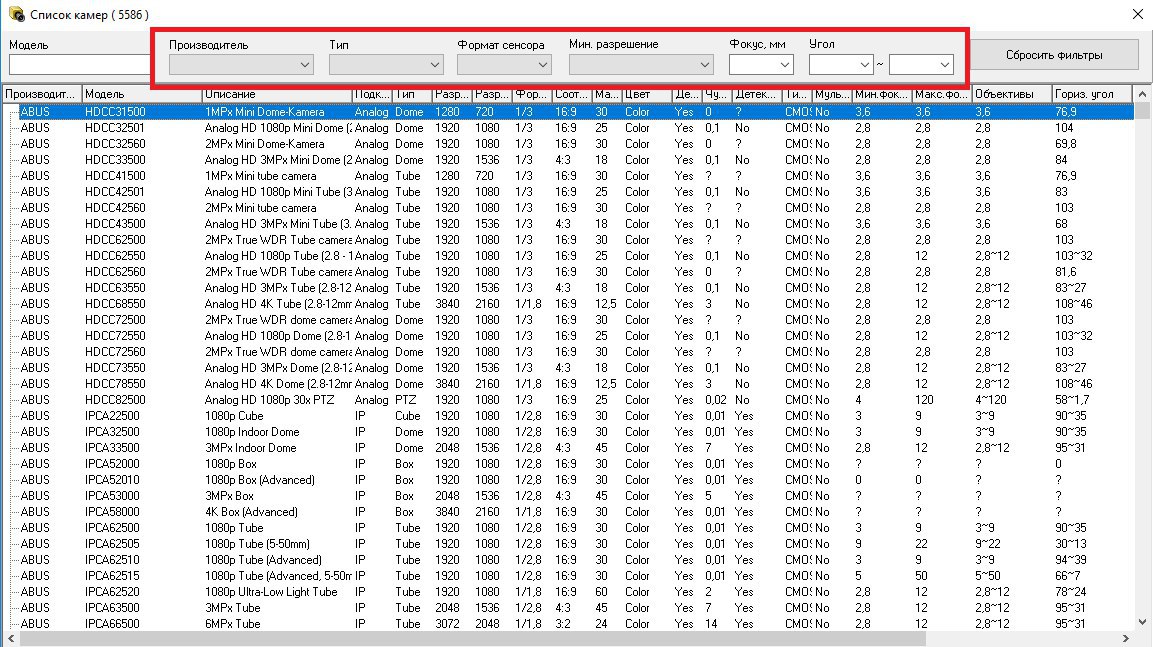Viewport: 1153px width, 647px height.
Task: Select the HDCC31500 camera row
Action: coord(575,112)
